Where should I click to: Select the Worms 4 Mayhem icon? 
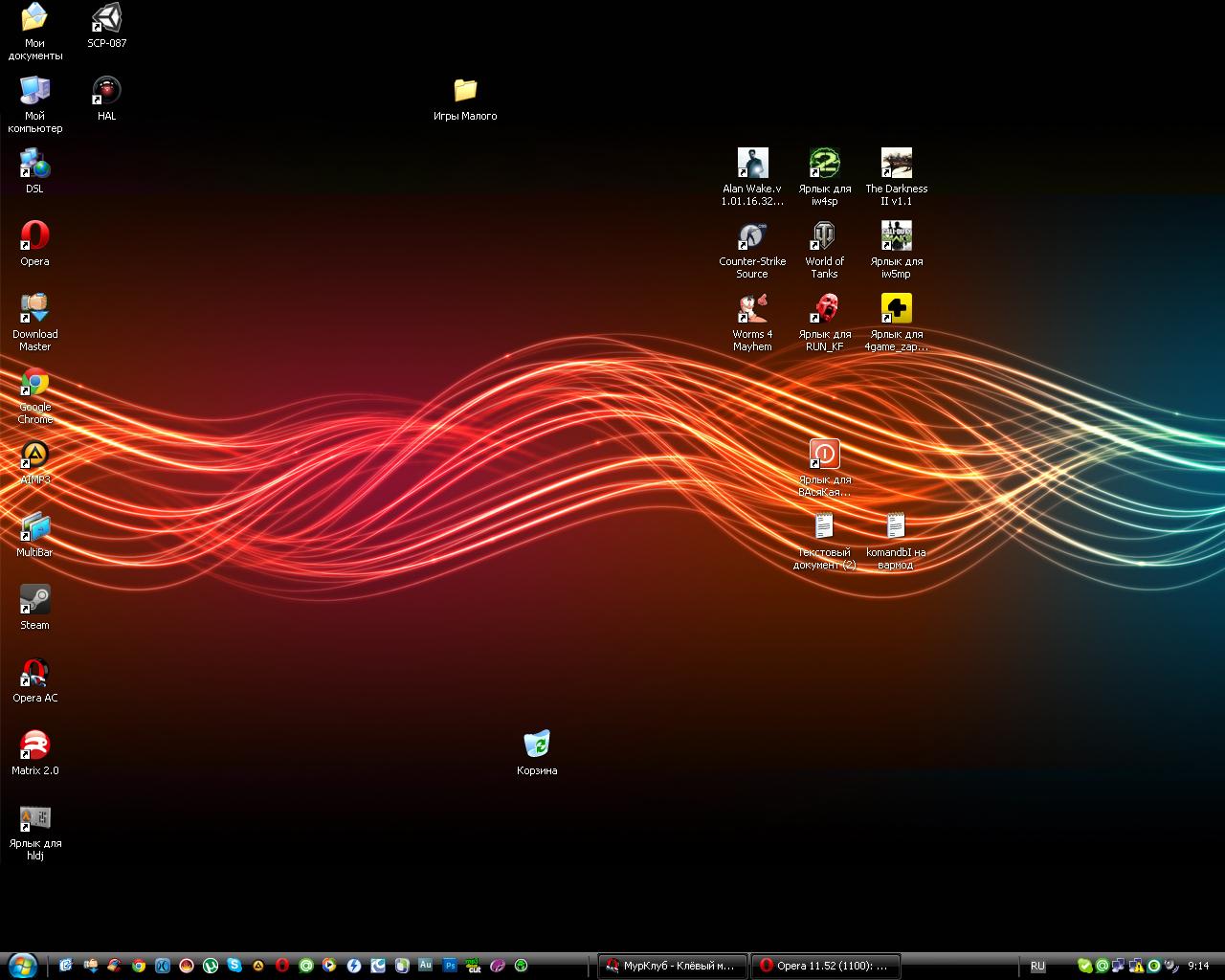click(752, 309)
